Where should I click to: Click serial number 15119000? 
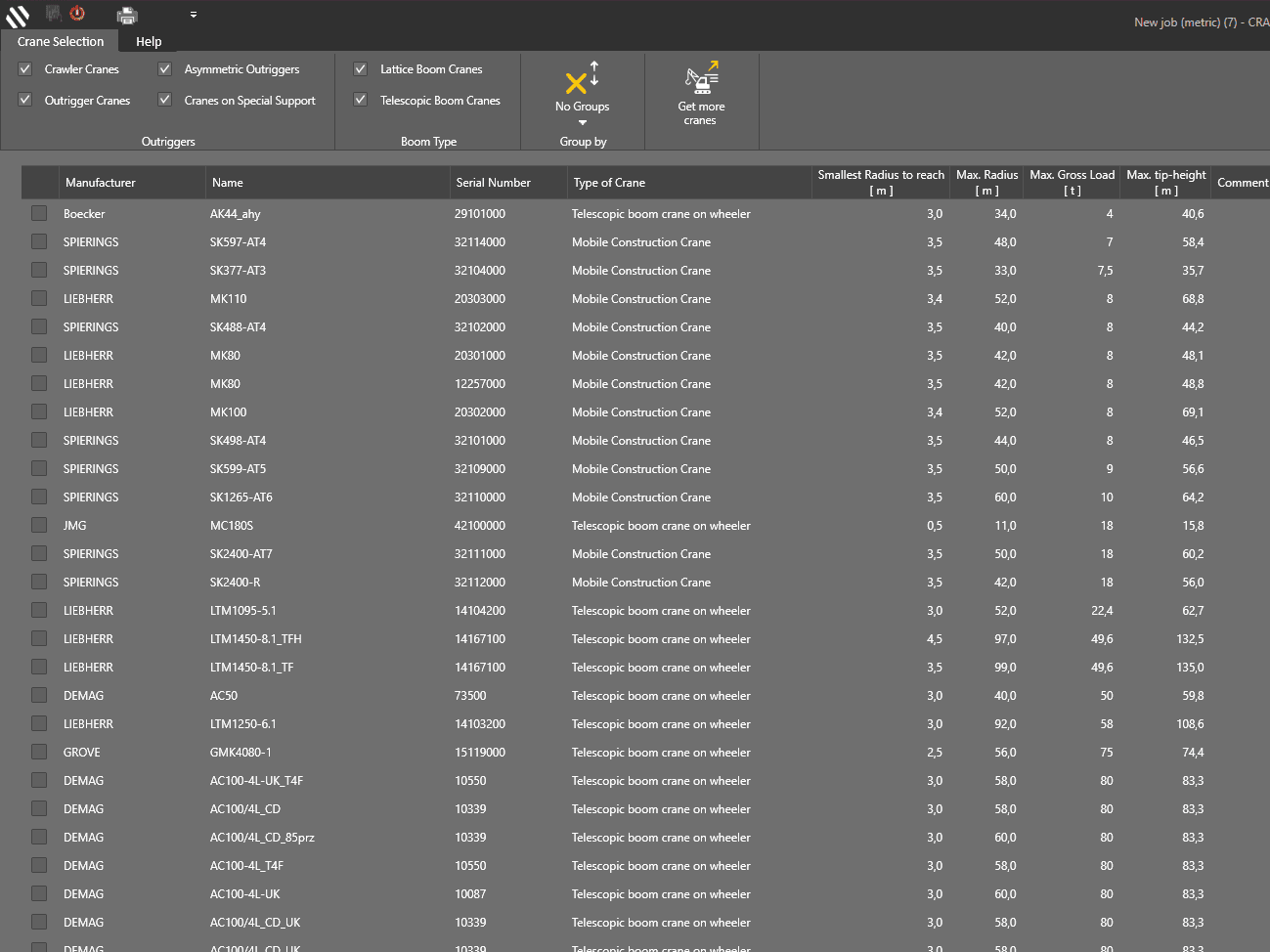tap(480, 753)
